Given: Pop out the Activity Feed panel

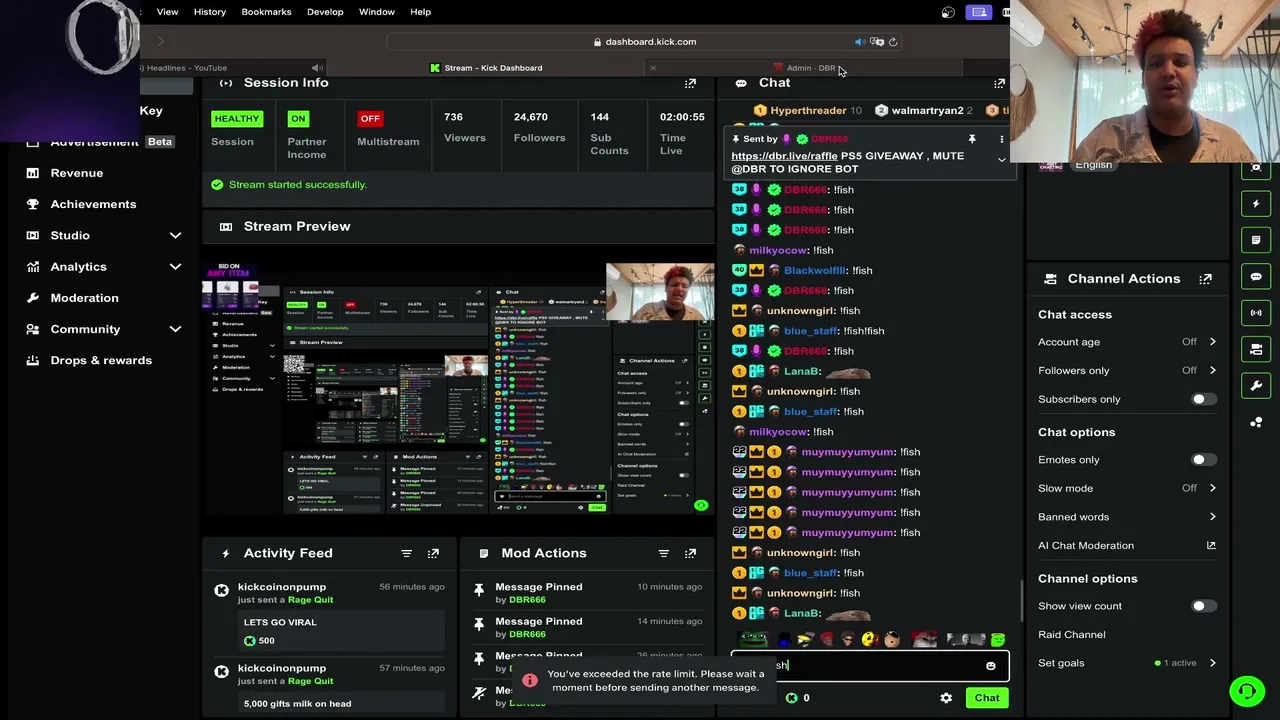Looking at the screenshot, I should 433,553.
